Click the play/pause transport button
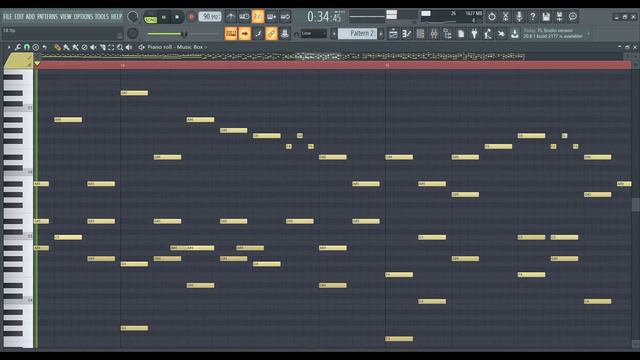This screenshot has width=640, height=360. pyautogui.click(x=164, y=17)
